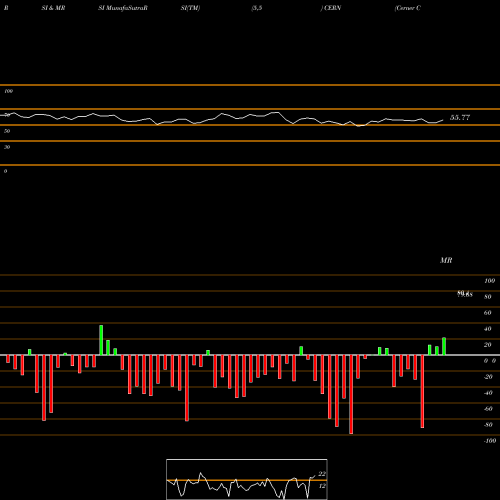Click the '30' label on the RSI axis
The image size is (500, 500).
(7, 147)
